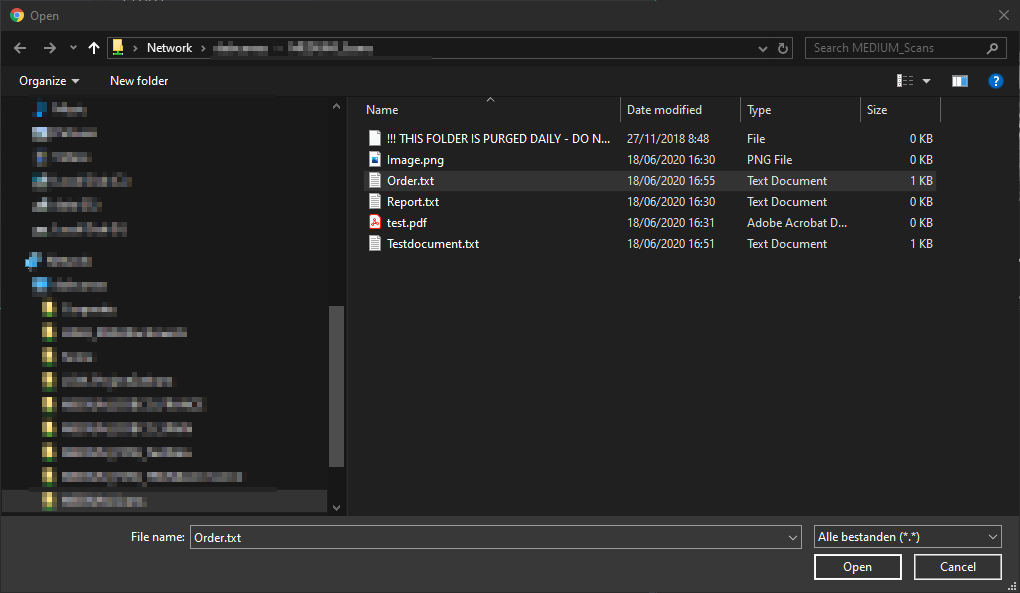Image resolution: width=1020 pixels, height=593 pixels.
Task: Expand the File name history dropdown
Action: click(792, 537)
